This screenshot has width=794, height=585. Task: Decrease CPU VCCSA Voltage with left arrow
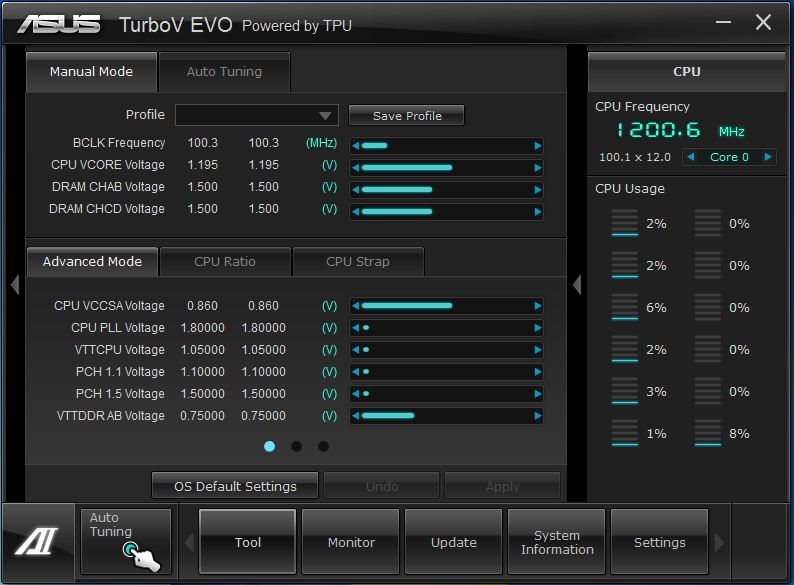click(x=355, y=305)
